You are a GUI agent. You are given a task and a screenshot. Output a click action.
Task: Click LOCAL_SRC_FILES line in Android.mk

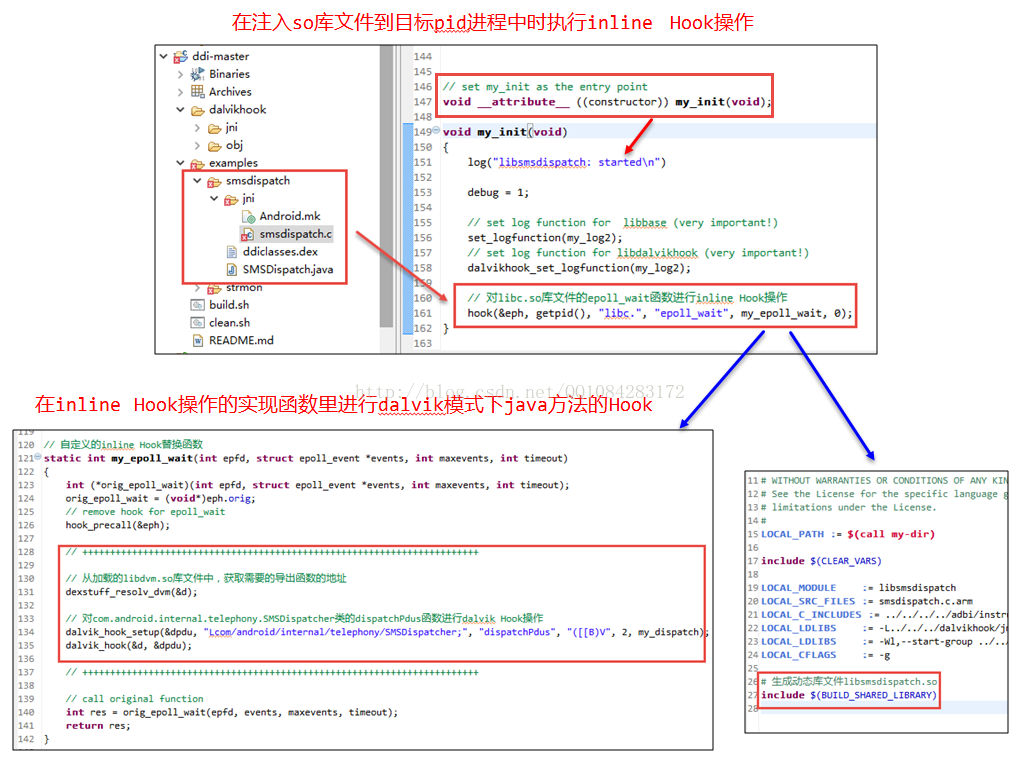(x=866, y=601)
